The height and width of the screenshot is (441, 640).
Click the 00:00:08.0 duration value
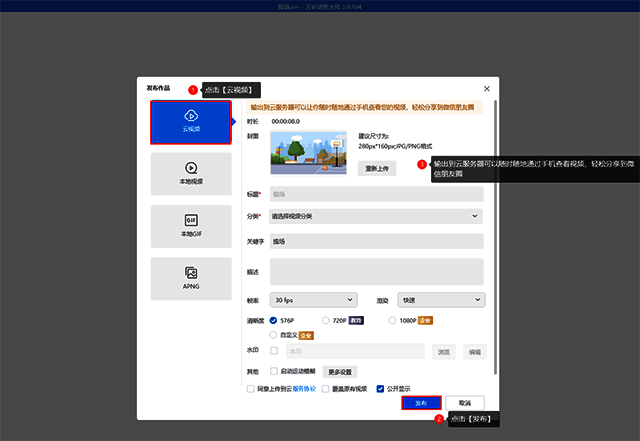(286, 122)
